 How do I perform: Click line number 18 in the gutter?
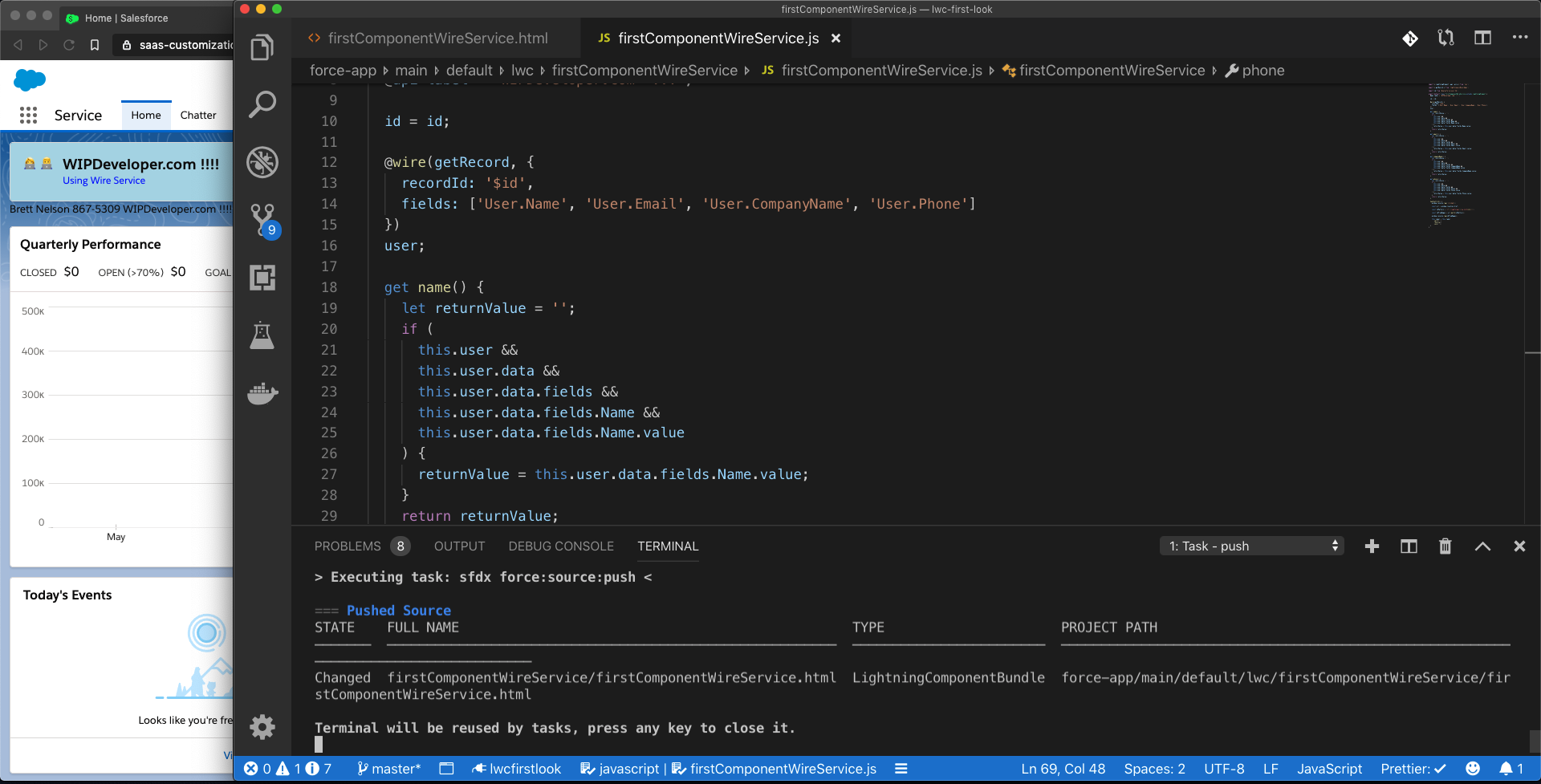click(x=329, y=287)
